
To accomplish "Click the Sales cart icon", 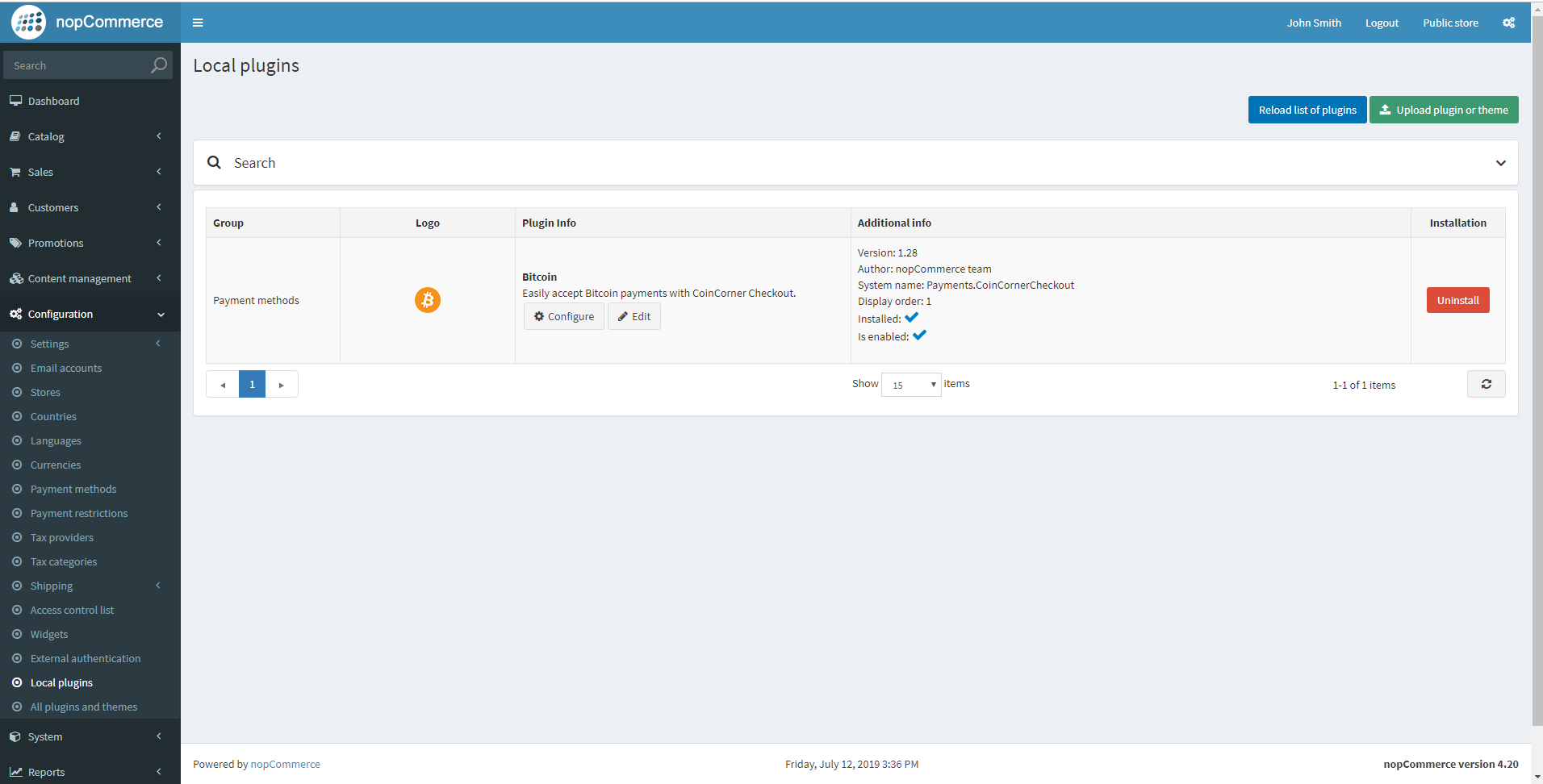I will pyautogui.click(x=15, y=172).
